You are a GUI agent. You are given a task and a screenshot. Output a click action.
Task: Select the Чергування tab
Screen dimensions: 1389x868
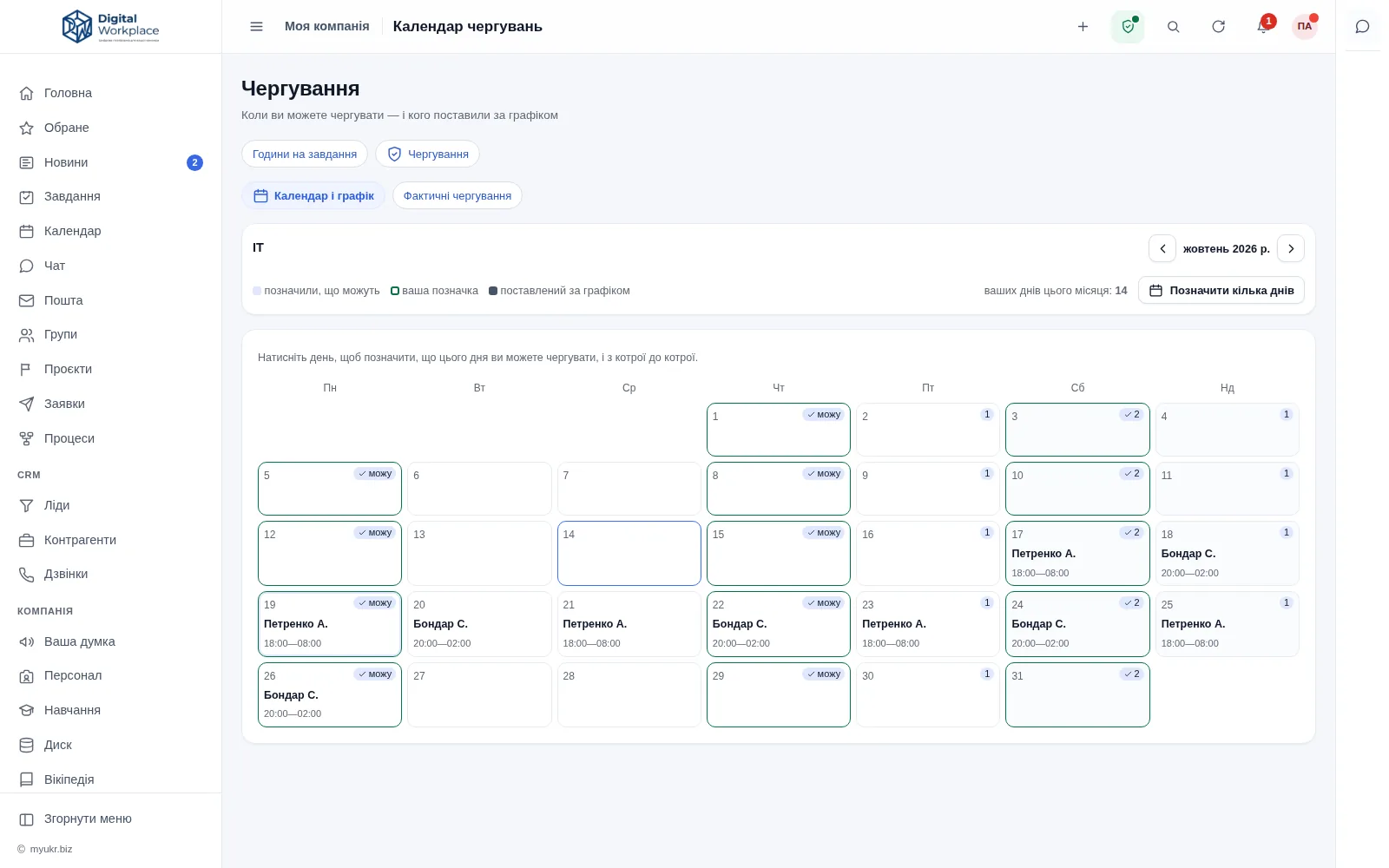coord(427,154)
